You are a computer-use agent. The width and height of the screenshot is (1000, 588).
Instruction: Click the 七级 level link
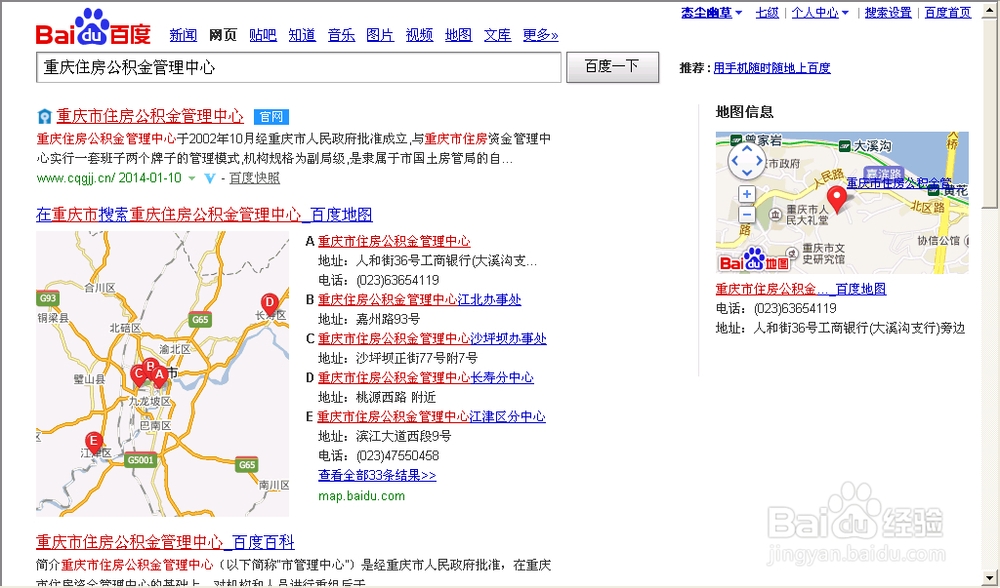(767, 13)
